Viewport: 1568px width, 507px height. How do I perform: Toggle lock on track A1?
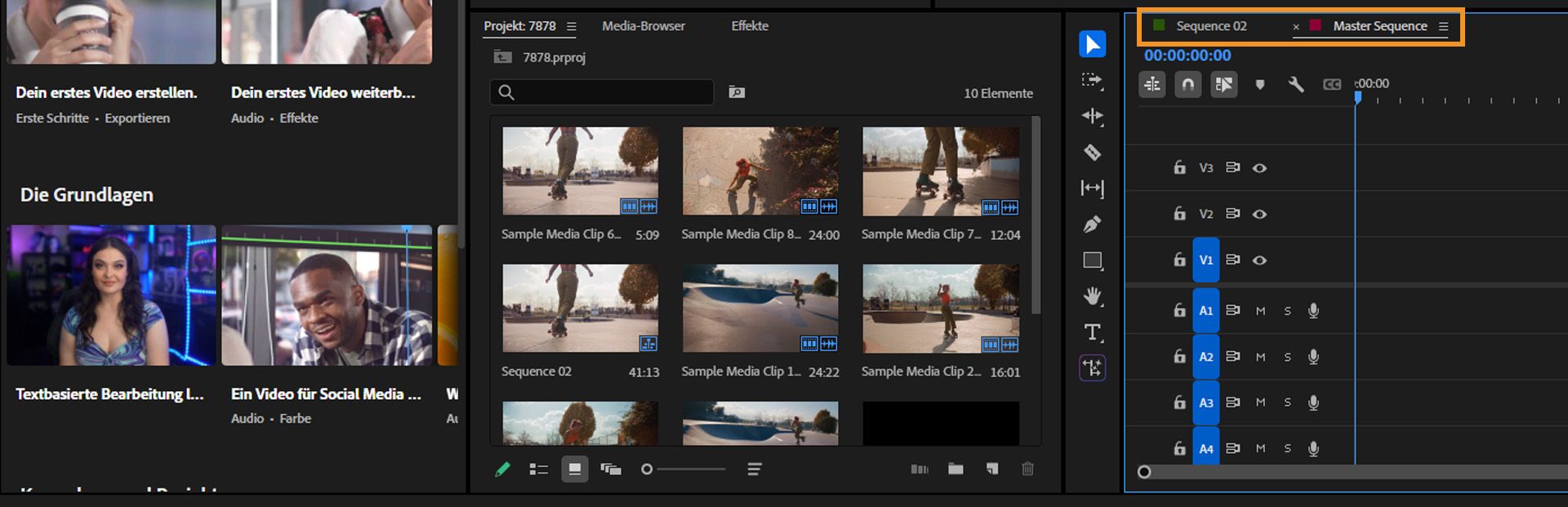(x=1179, y=310)
